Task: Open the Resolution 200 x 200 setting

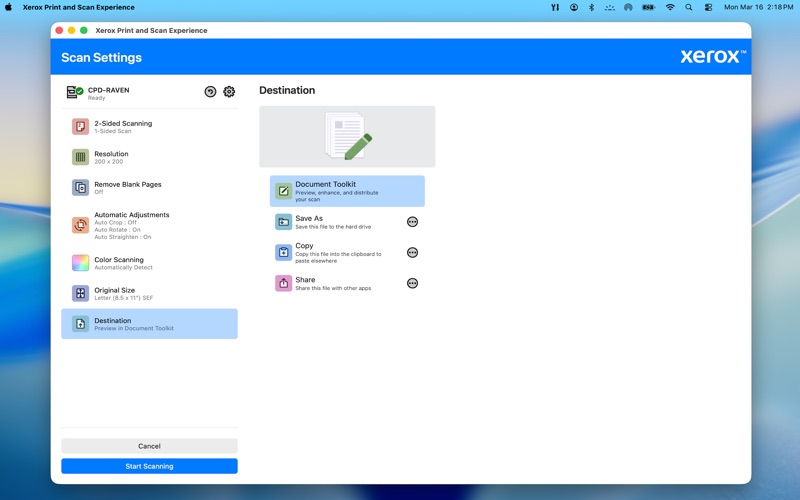Action: pyautogui.click(x=149, y=157)
